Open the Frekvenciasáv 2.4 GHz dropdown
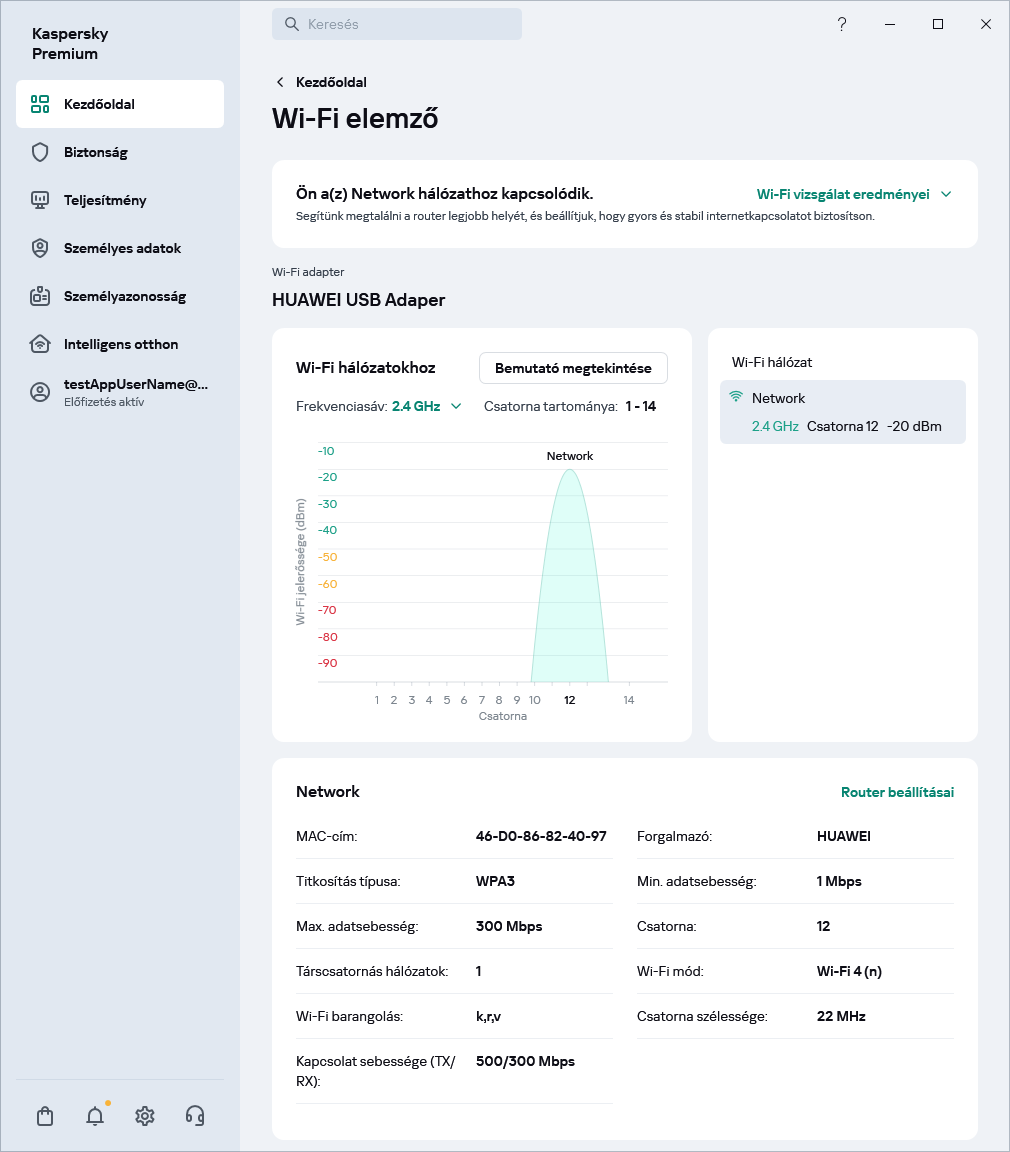 coord(426,406)
